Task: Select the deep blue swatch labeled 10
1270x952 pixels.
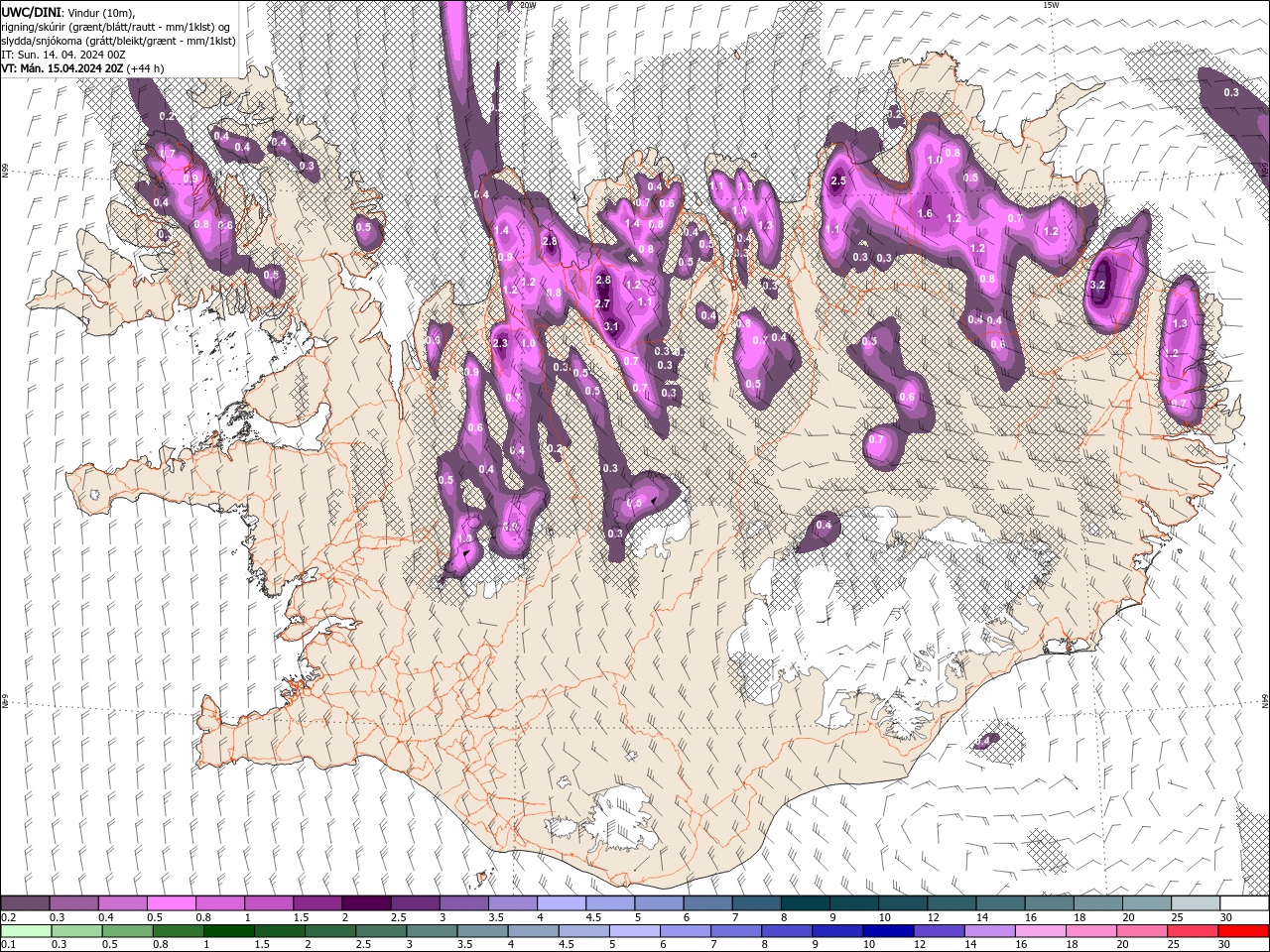Action: [887, 931]
